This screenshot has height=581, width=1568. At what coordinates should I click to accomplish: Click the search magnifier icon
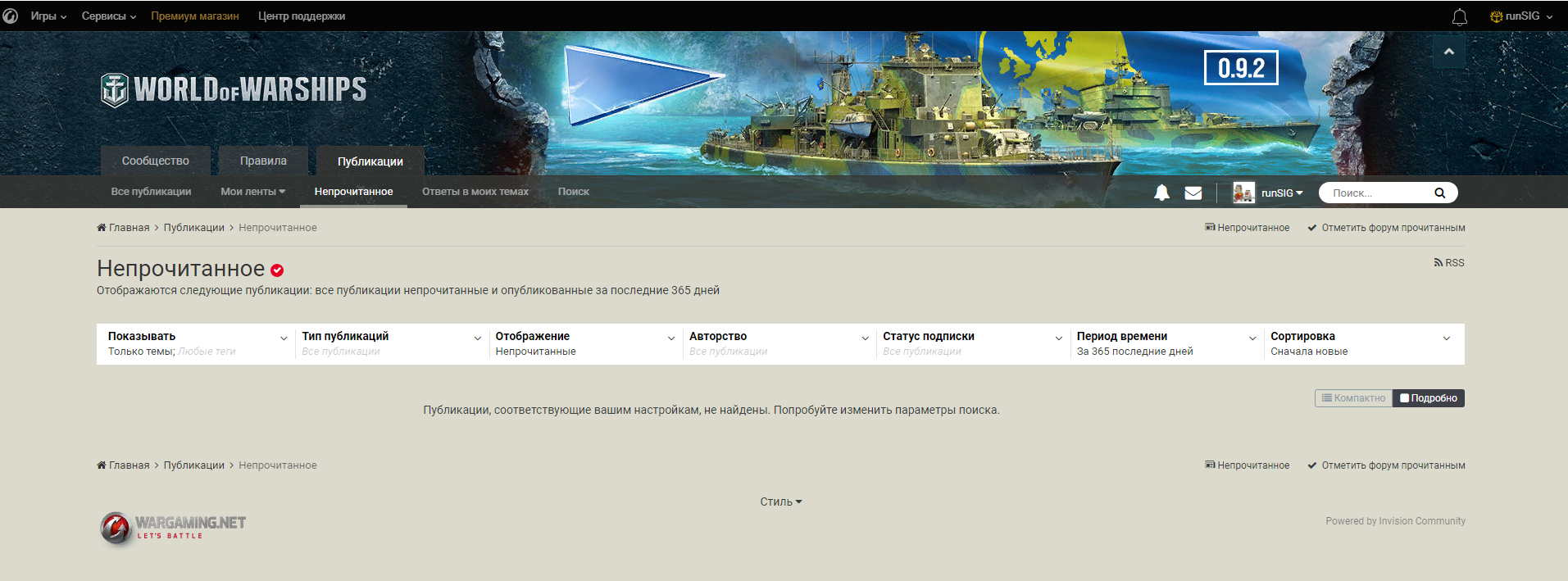pos(1439,193)
